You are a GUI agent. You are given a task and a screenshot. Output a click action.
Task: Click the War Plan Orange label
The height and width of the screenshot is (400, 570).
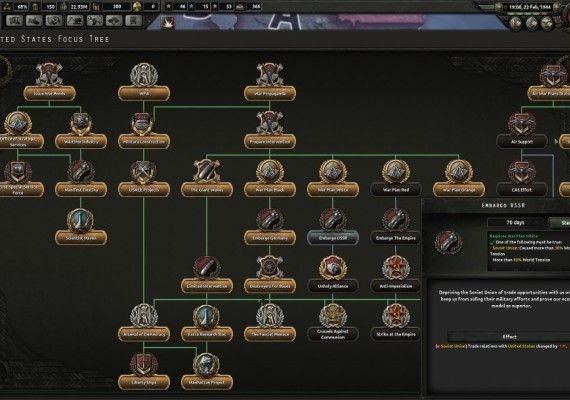[459, 190]
